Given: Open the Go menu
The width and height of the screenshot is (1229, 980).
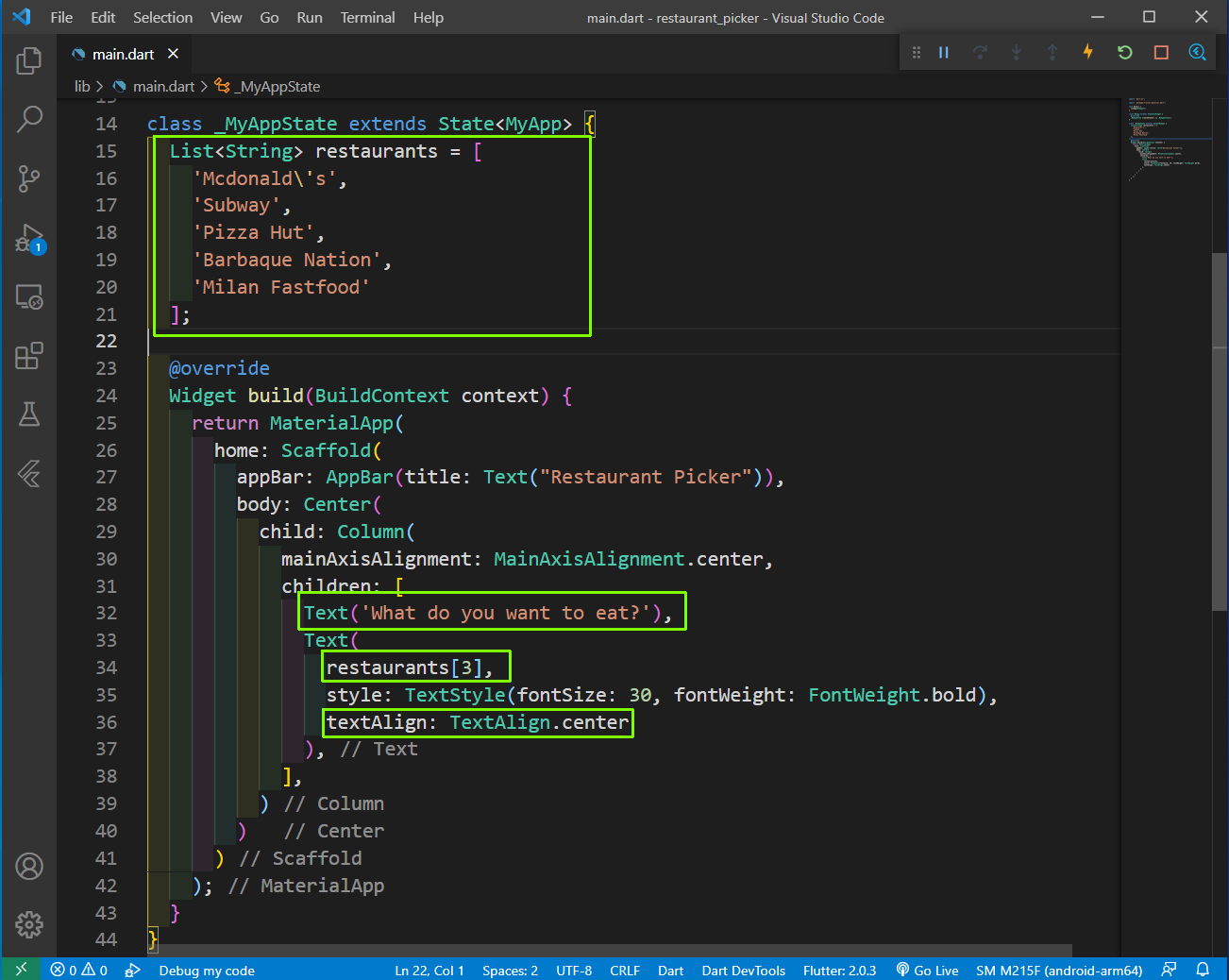Looking at the screenshot, I should click(269, 17).
